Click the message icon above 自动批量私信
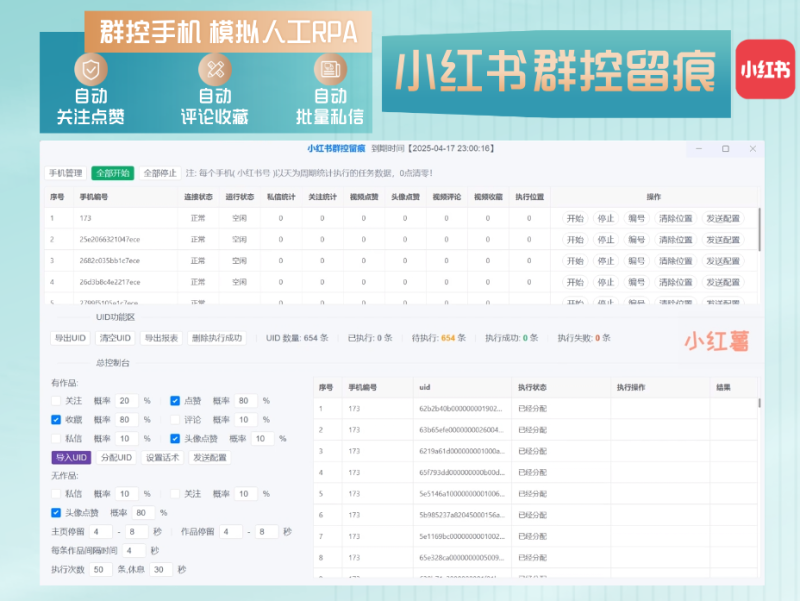The height and width of the screenshot is (601, 800). click(330, 70)
